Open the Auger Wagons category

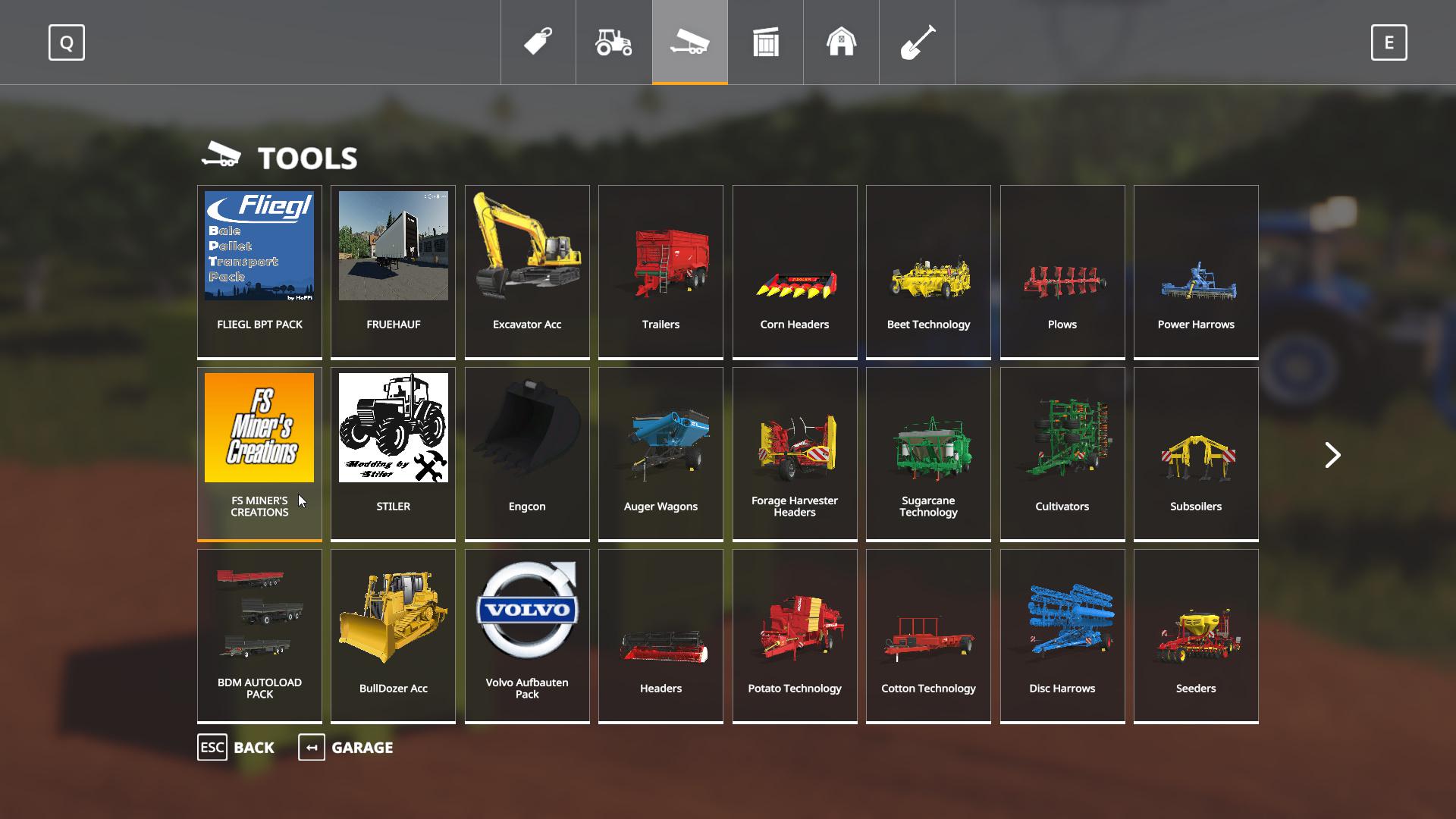coord(661,453)
